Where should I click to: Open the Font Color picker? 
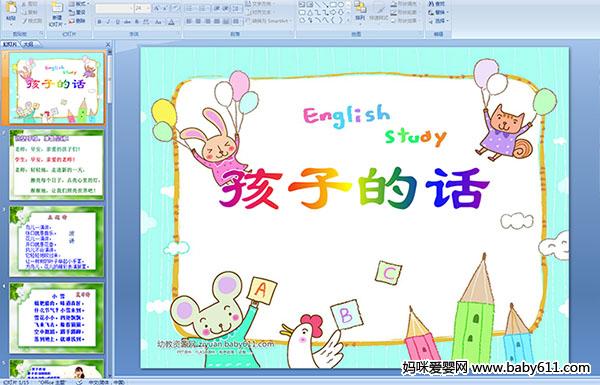pos(172,22)
